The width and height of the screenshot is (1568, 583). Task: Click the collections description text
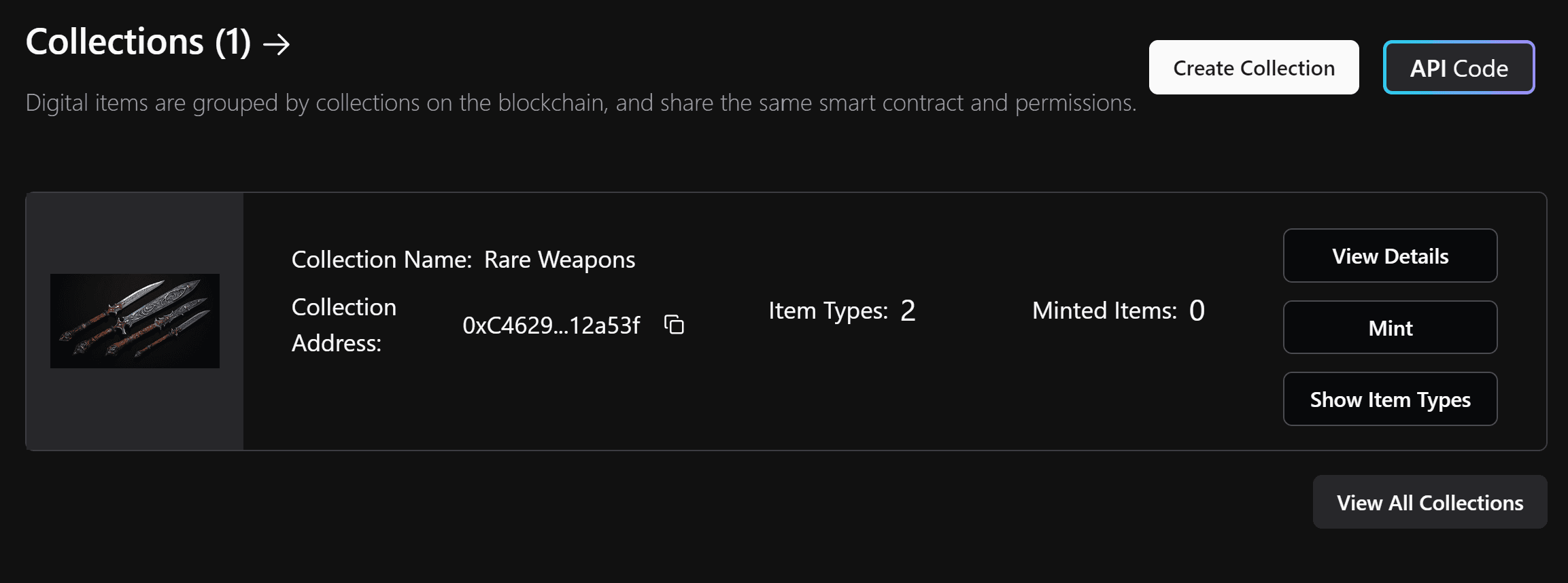coord(581,103)
